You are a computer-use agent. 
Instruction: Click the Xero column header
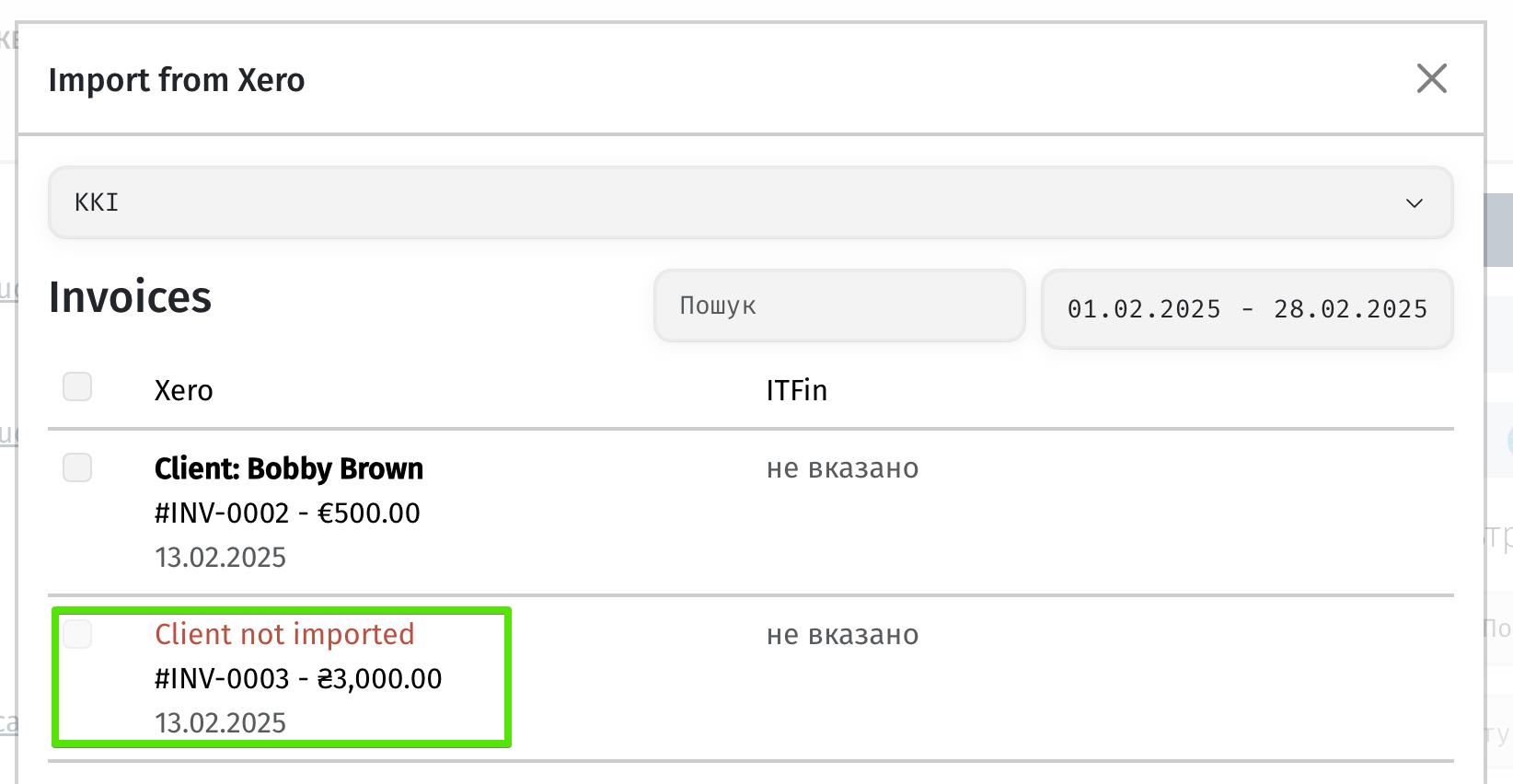click(183, 390)
